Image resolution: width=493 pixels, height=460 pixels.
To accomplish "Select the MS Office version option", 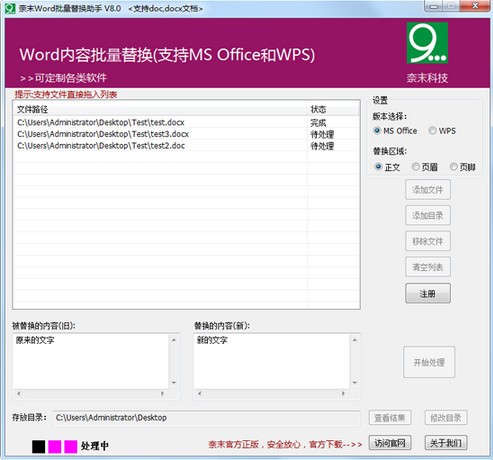I will [395, 131].
